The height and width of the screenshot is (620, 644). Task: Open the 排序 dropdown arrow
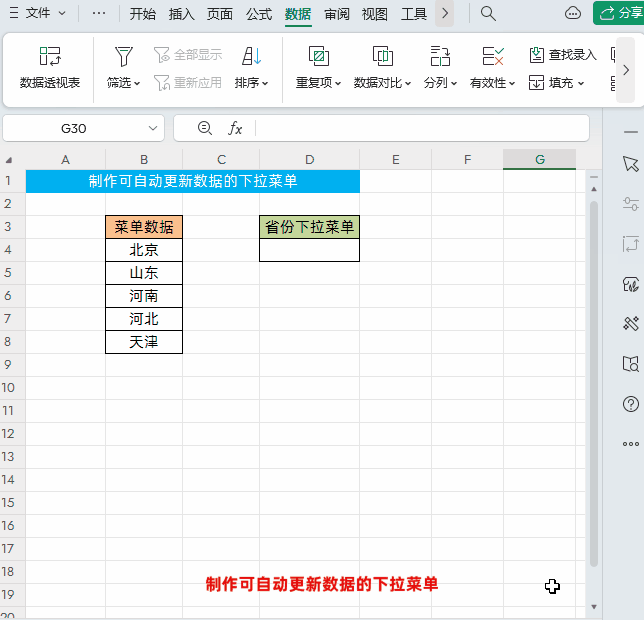(265, 84)
